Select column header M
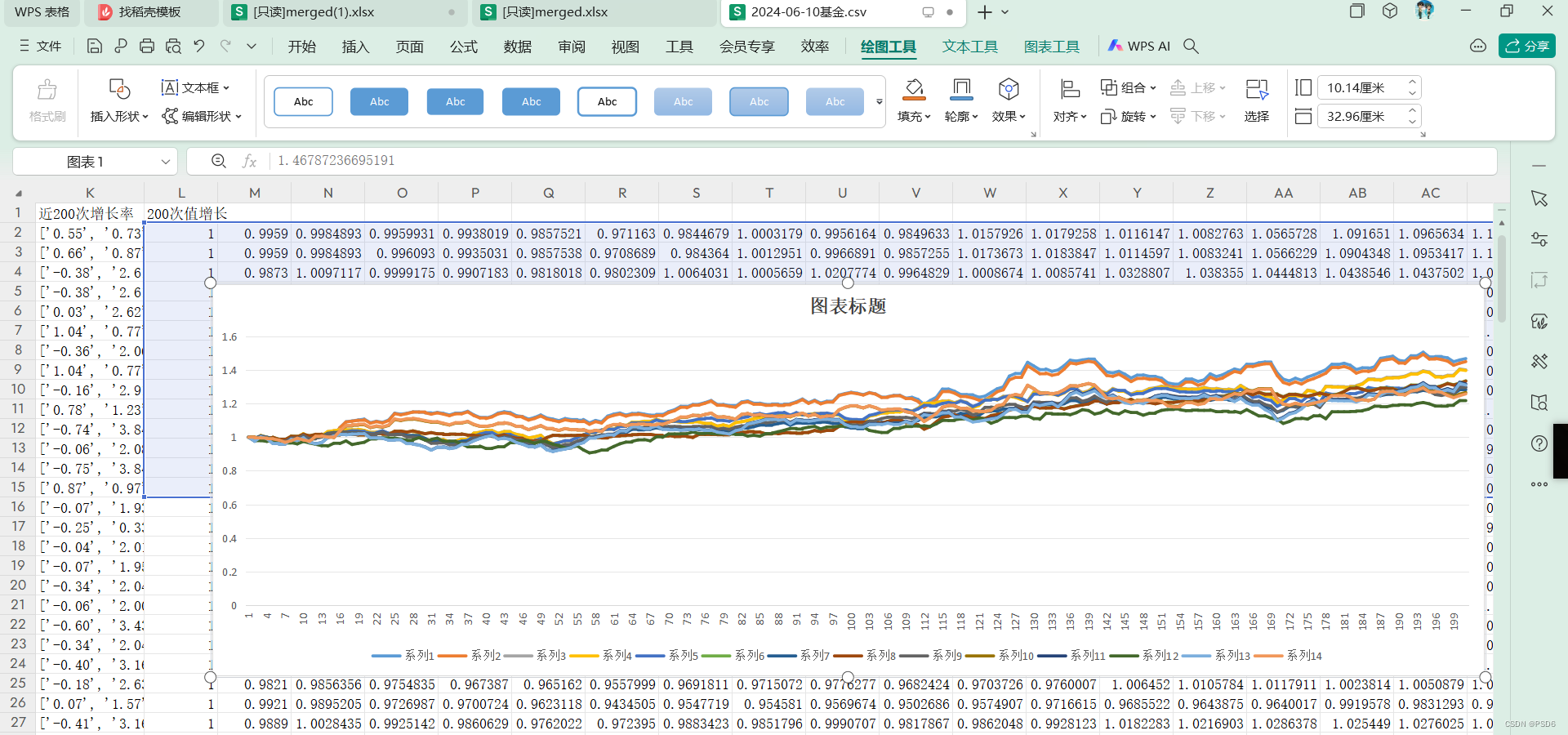The image size is (1568, 735). point(255,193)
